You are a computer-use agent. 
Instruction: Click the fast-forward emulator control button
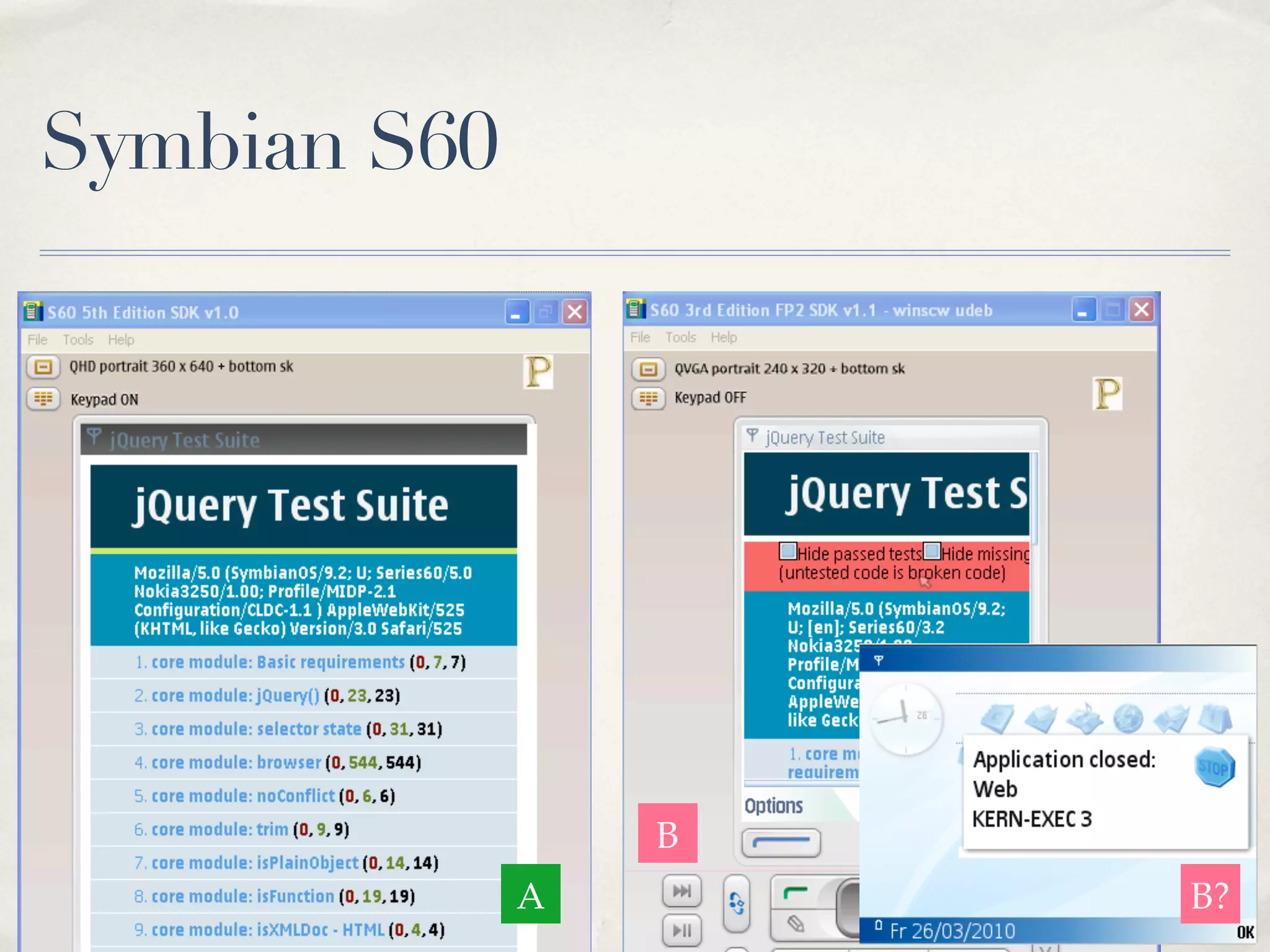pyautogui.click(x=682, y=891)
